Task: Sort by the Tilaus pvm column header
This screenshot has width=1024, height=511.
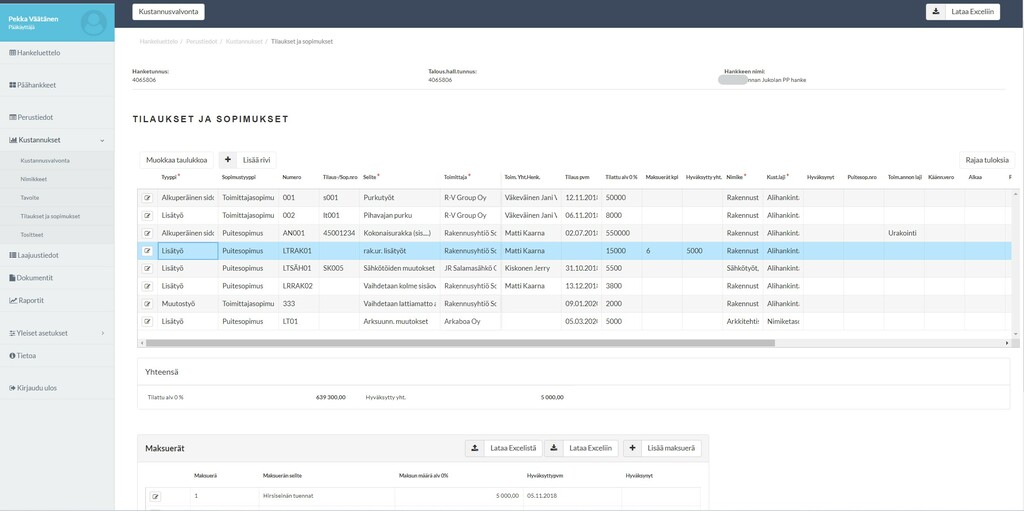Action: [577, 177]
